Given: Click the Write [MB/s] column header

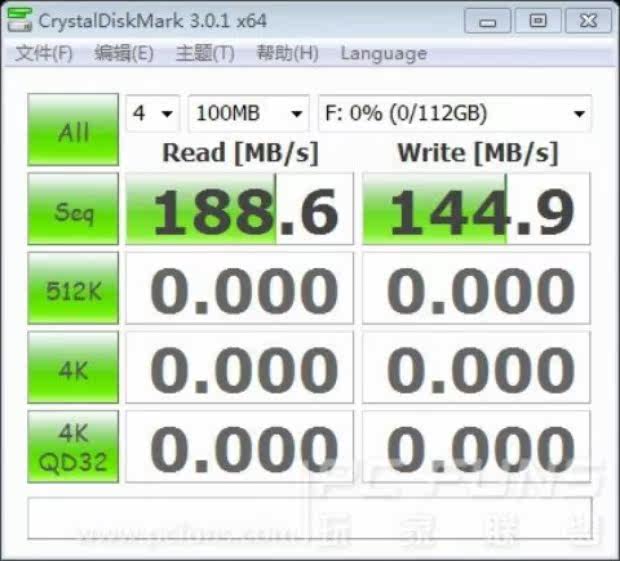Looking at the screenshot, I should [478, 153].
